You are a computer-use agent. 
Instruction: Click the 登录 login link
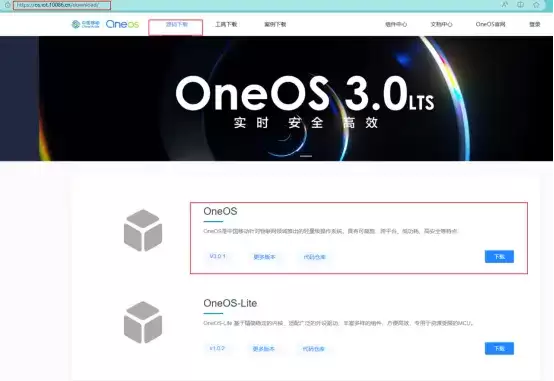pos(535,24)
